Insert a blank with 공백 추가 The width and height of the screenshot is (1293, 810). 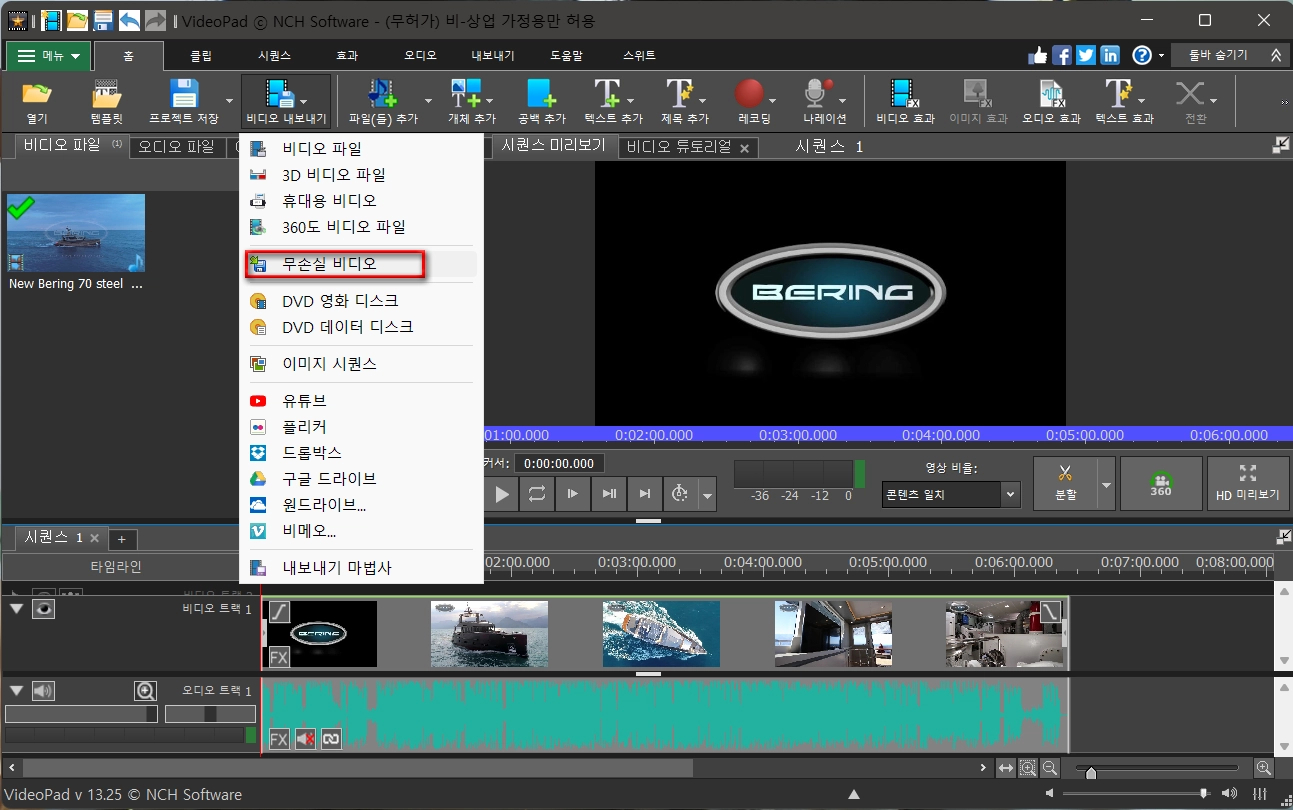click(541, 102)
